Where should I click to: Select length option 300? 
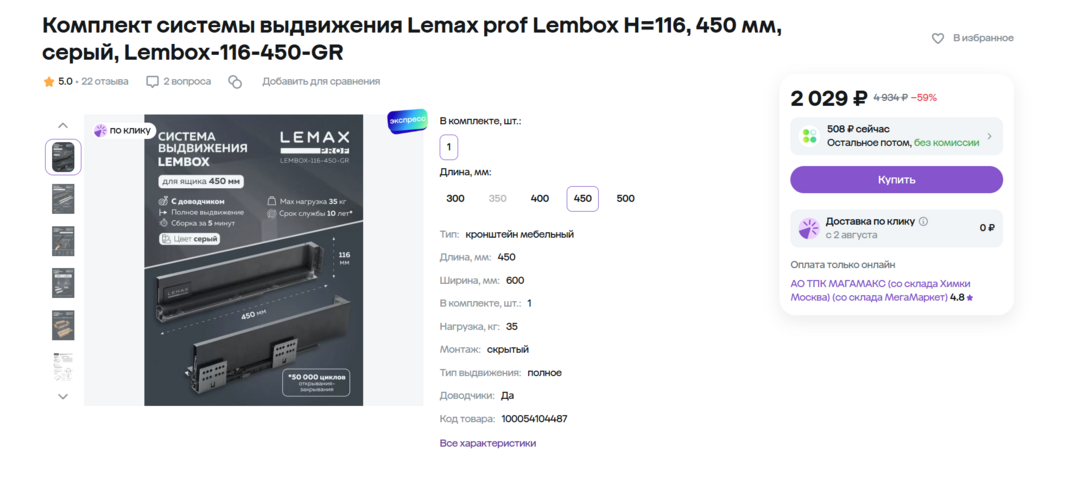click(x=455, y=199)
